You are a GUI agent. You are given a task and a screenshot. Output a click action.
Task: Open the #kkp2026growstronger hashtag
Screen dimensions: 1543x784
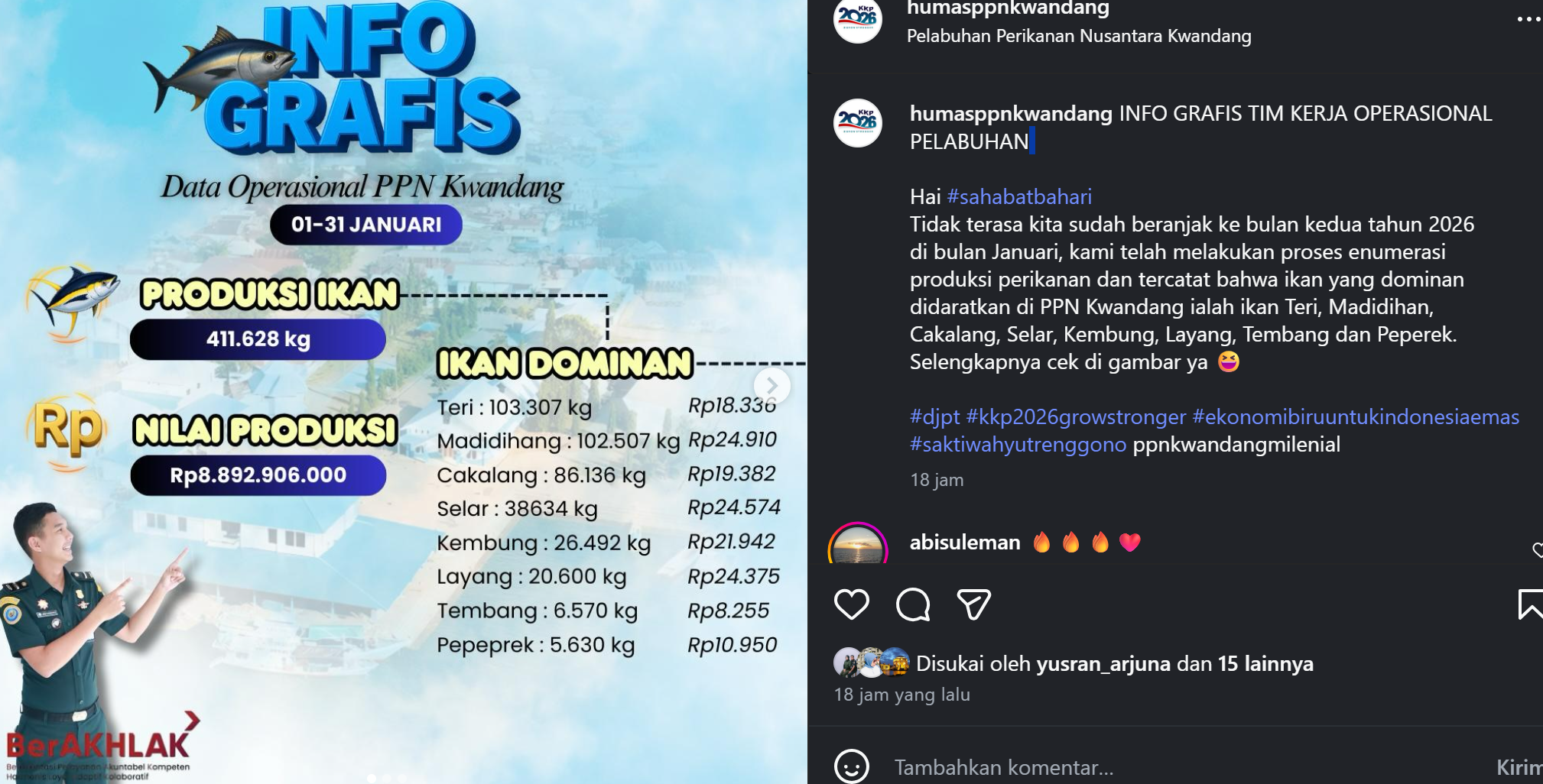tap(1076, 416)
